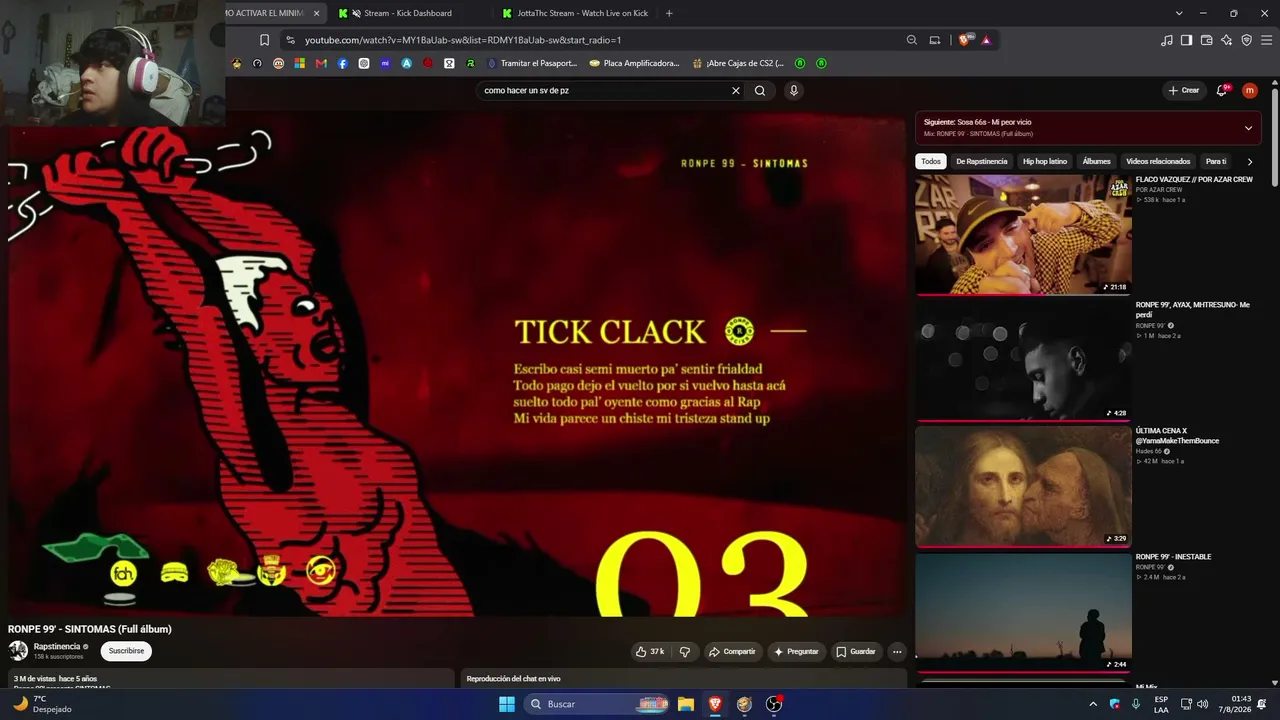Show hidden system tray icons
1280x720 pixels.
(x=1093, y=704)
